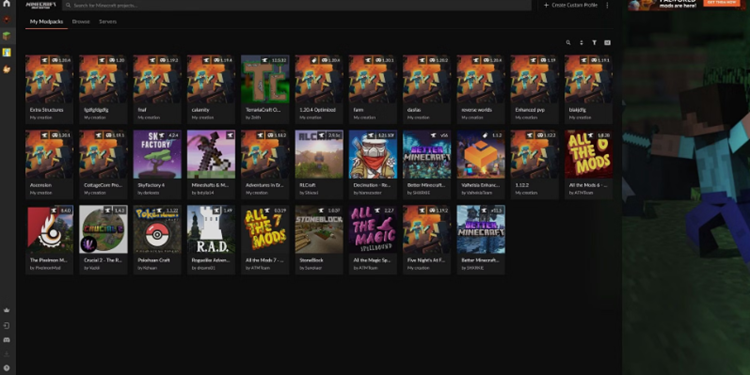Switch to the Browse tab
The width and height of the screenshot is (750, 375).
point(81,22)
